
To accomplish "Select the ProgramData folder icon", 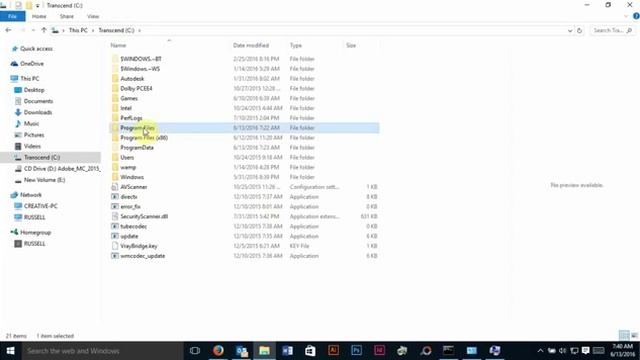I will click(115, 147).
